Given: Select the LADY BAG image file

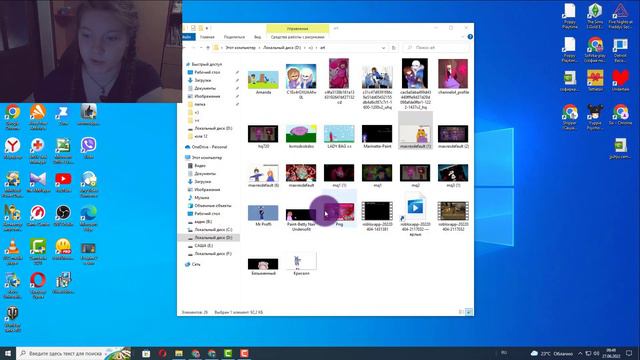Looking at the screenshot, I should (339, 136).
